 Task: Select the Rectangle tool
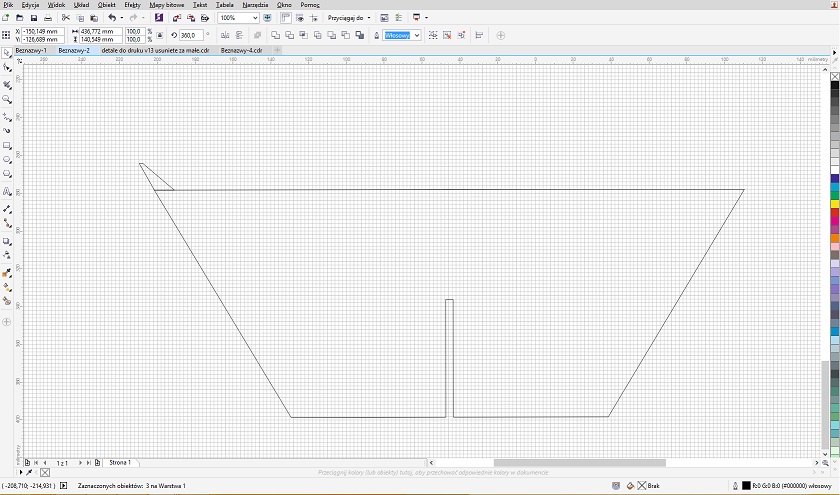[7, 145]
